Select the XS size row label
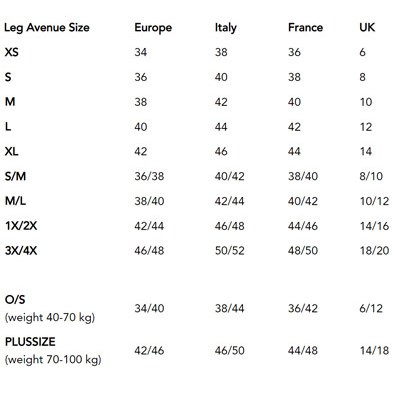The image size is (394, 393). pyautogui.click(x=12, y=52)
